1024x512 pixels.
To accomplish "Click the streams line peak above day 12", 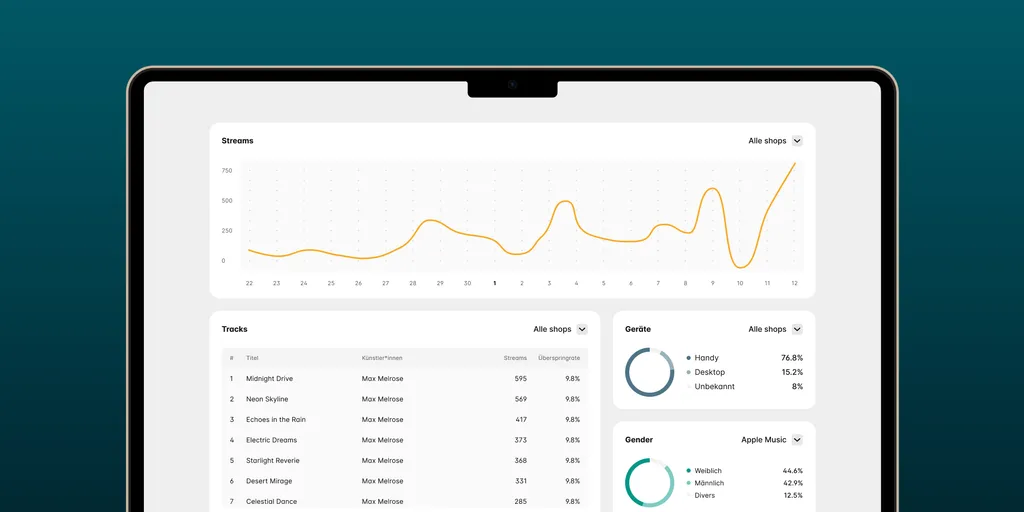I will point(794,164).
